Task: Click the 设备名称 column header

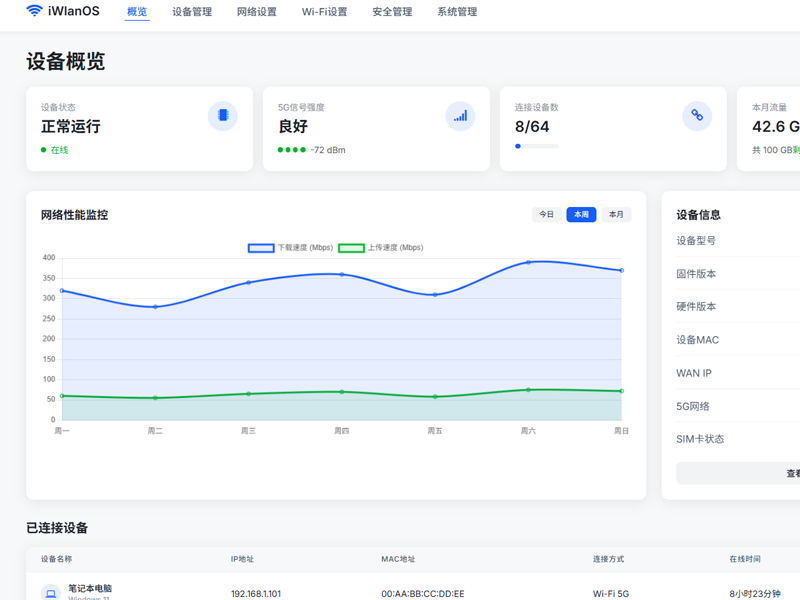Action: coord(56,559)
